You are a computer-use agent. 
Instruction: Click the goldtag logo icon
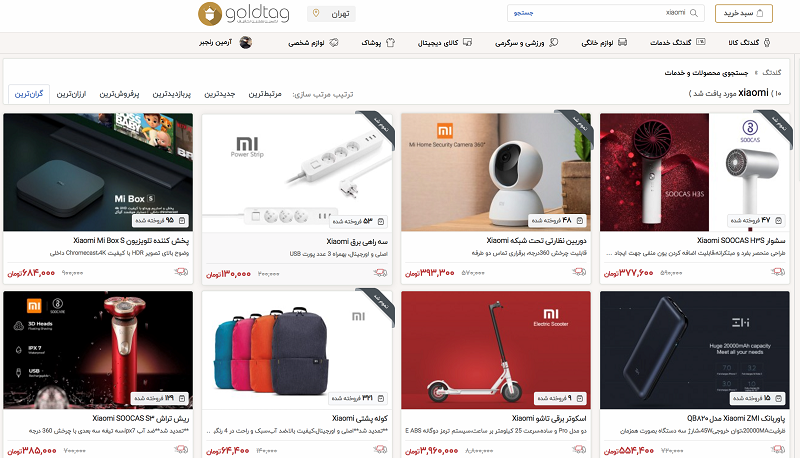pyautogui.click(x=210, y=14)
